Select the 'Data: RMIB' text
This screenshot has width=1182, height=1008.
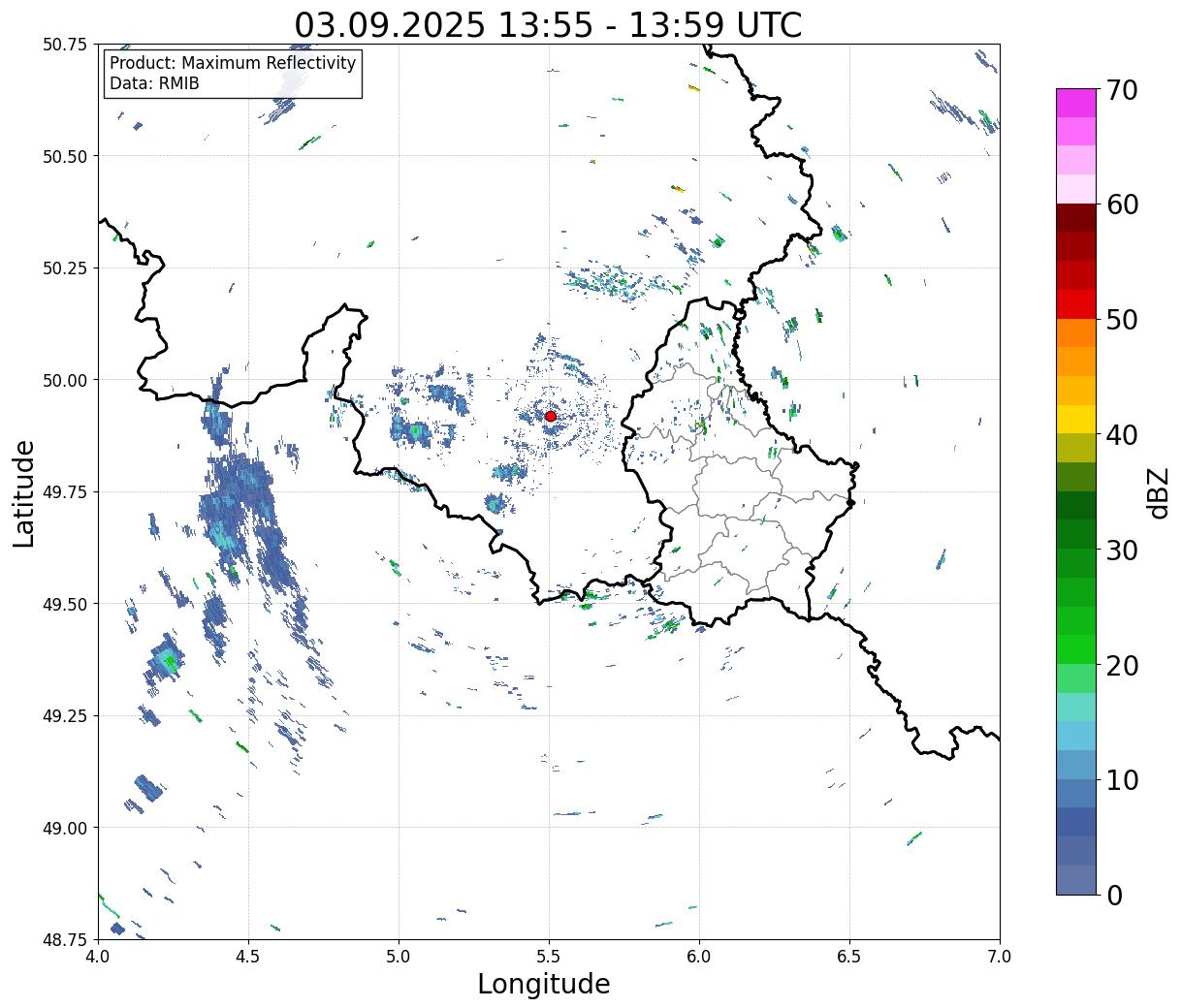pyautogui.click(x=154, y=83)
